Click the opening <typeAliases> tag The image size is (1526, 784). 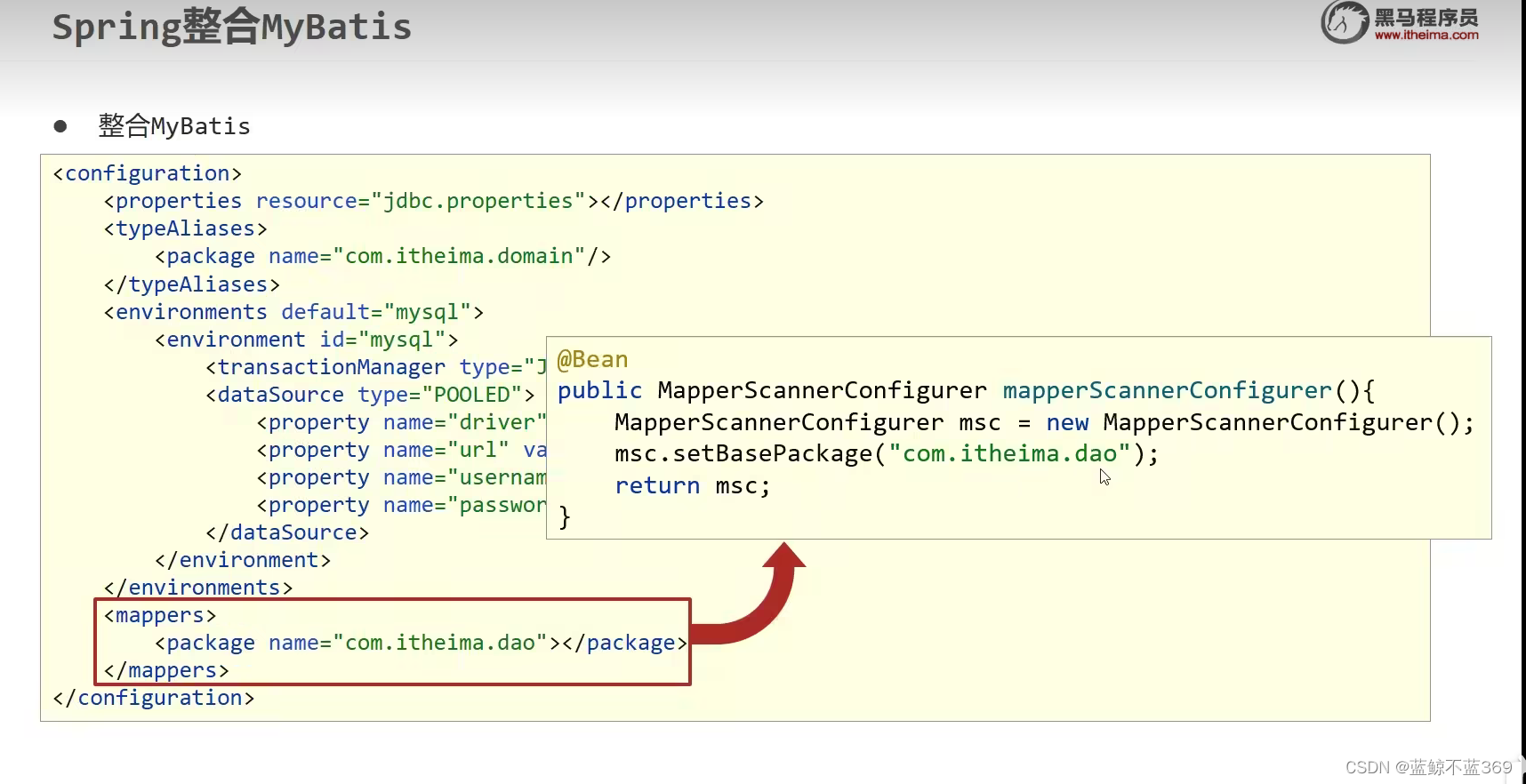186,228
